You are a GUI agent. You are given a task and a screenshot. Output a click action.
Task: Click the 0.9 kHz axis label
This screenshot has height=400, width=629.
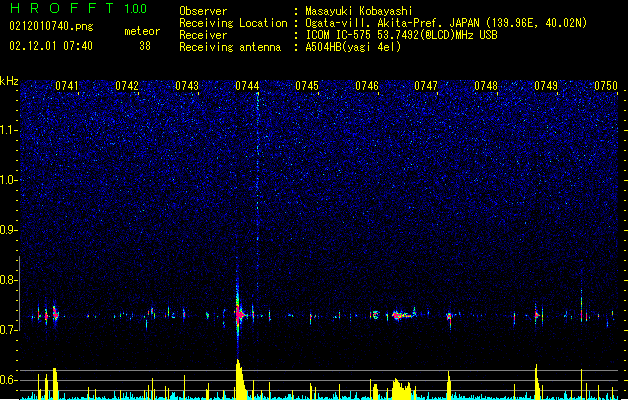[8, 230]
